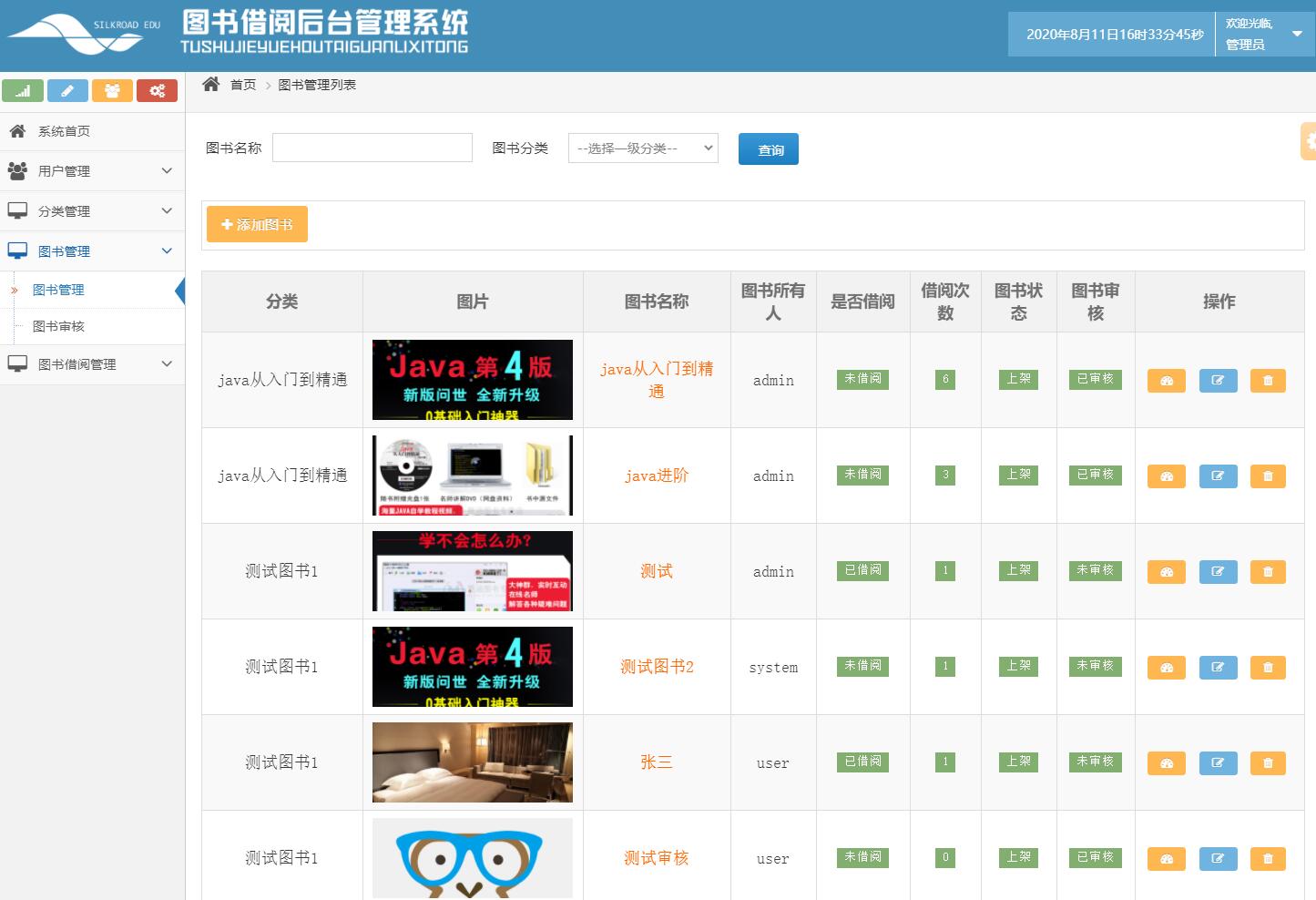Image resolution: width=1316 pixels, height=900 pixels.
Task: Click the blue edit icon for java从入门到精通
Action: 1218,380
